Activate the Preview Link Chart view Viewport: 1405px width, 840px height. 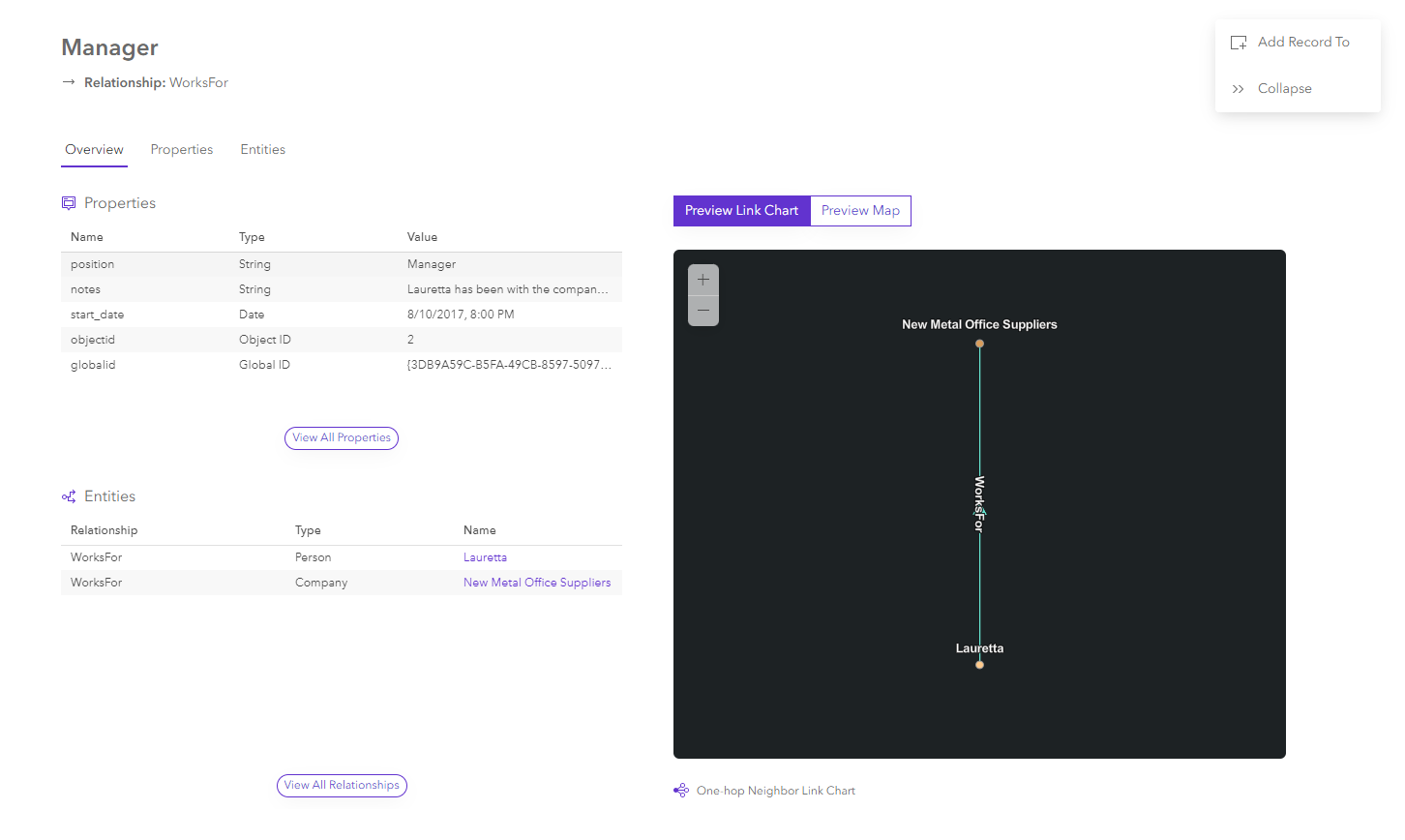click(741, 210)
